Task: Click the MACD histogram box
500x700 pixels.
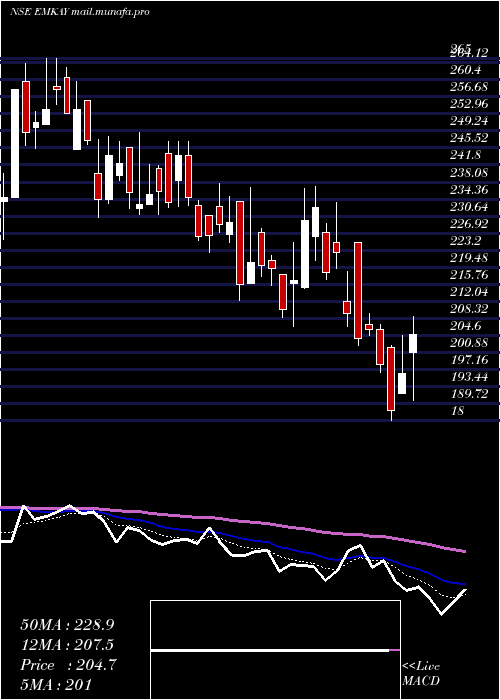Action: (x=275, y=650)
